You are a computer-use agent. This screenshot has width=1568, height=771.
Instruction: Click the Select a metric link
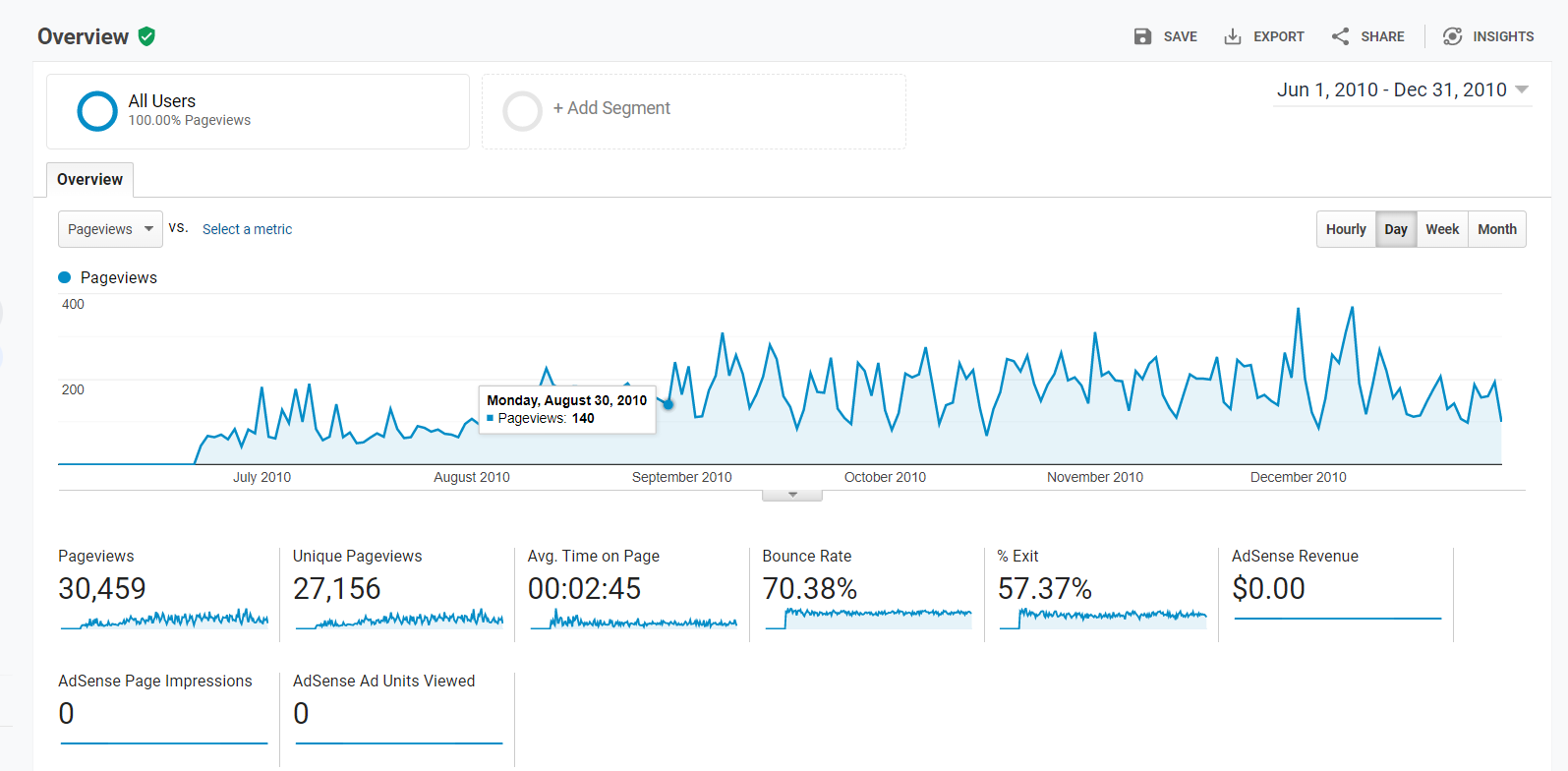pyautogui.click(x=247, y=229)
